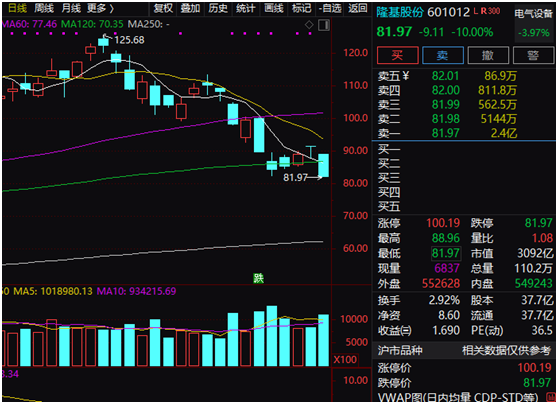
Task: Click the ¥ icon beside 卖五
Action: [406, 76]
